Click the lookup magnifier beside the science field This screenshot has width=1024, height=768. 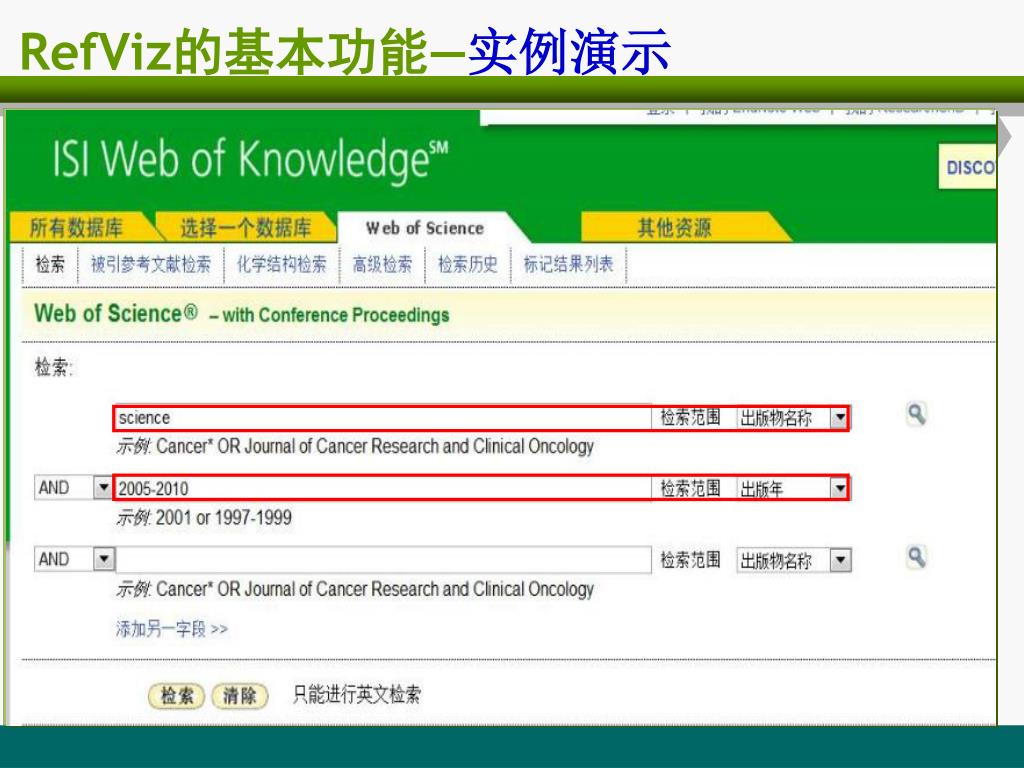(x=916, y=414)
